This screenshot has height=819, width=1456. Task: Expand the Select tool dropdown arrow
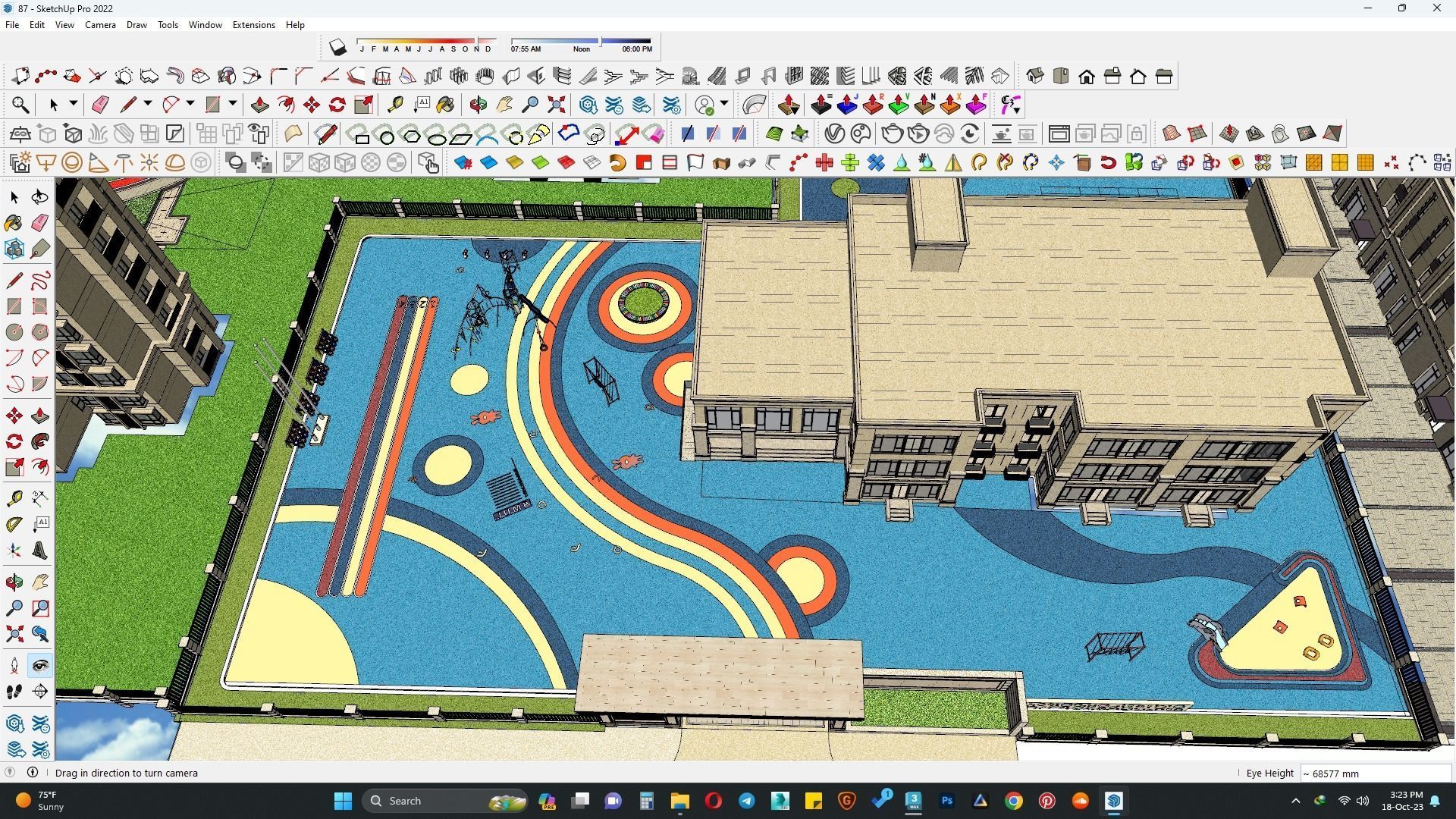(73, 104)
